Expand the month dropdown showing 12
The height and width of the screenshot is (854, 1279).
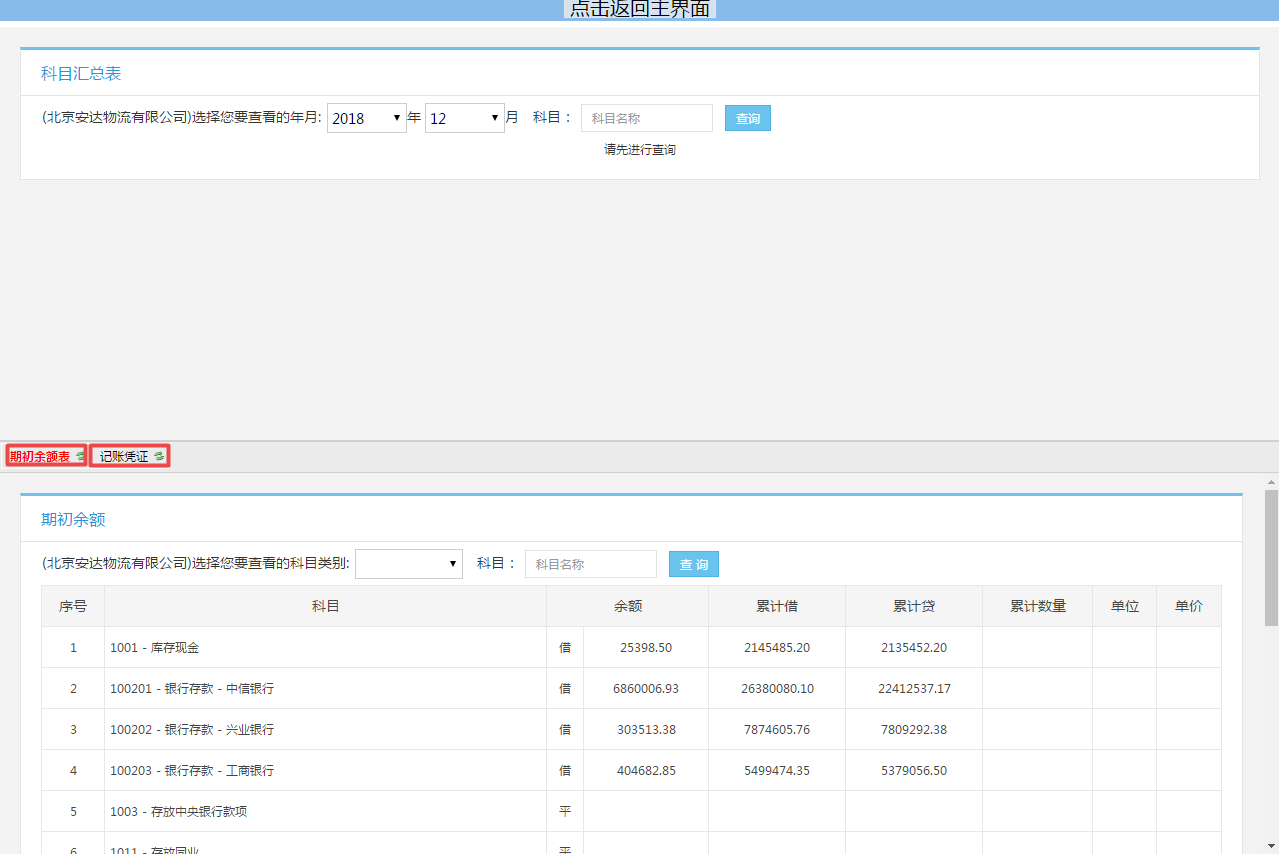(x=464, y=118)
